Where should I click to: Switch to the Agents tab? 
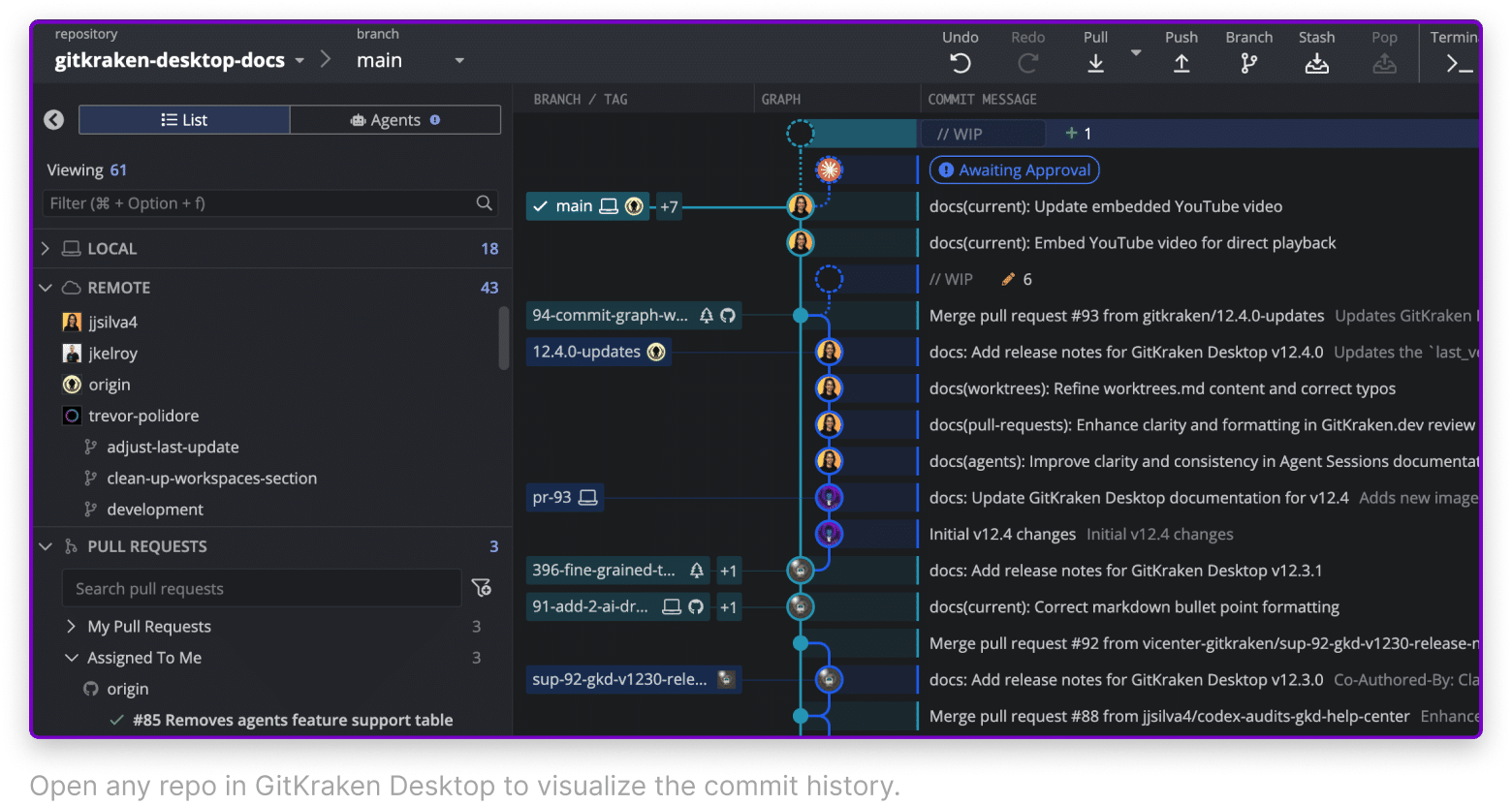[395, 120]
